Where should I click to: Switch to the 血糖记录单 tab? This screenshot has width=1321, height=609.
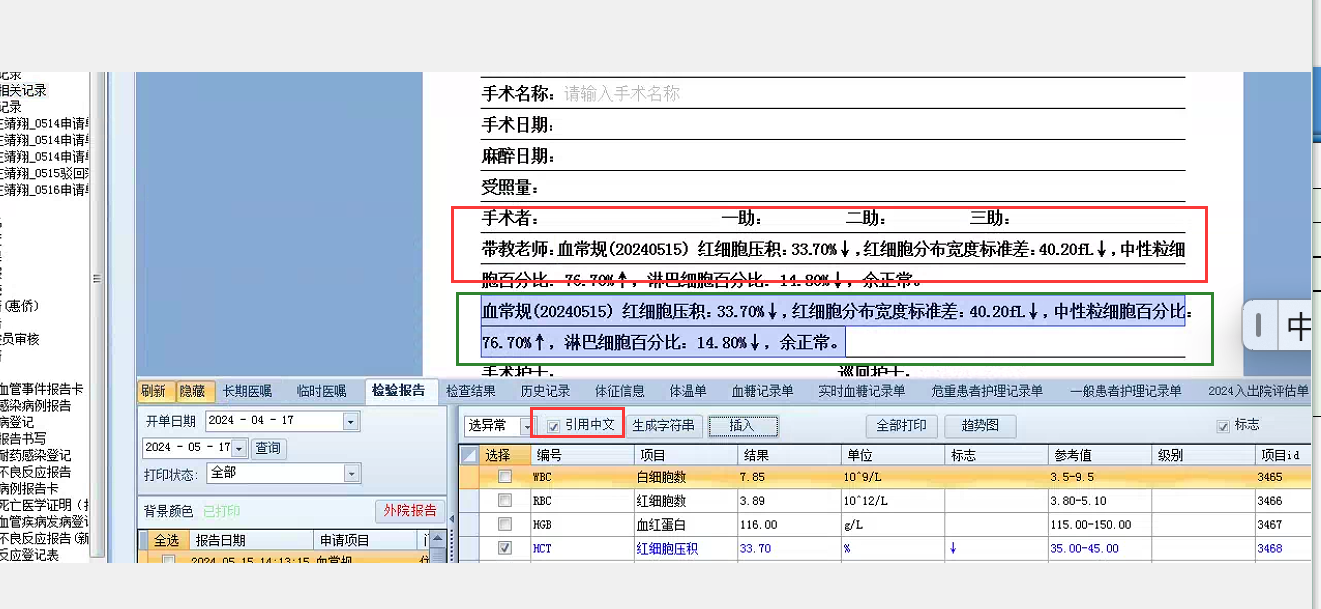762,391
